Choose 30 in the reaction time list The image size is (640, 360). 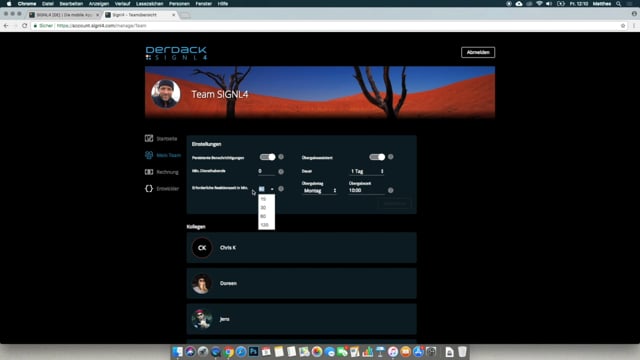[x=266, y=207]
